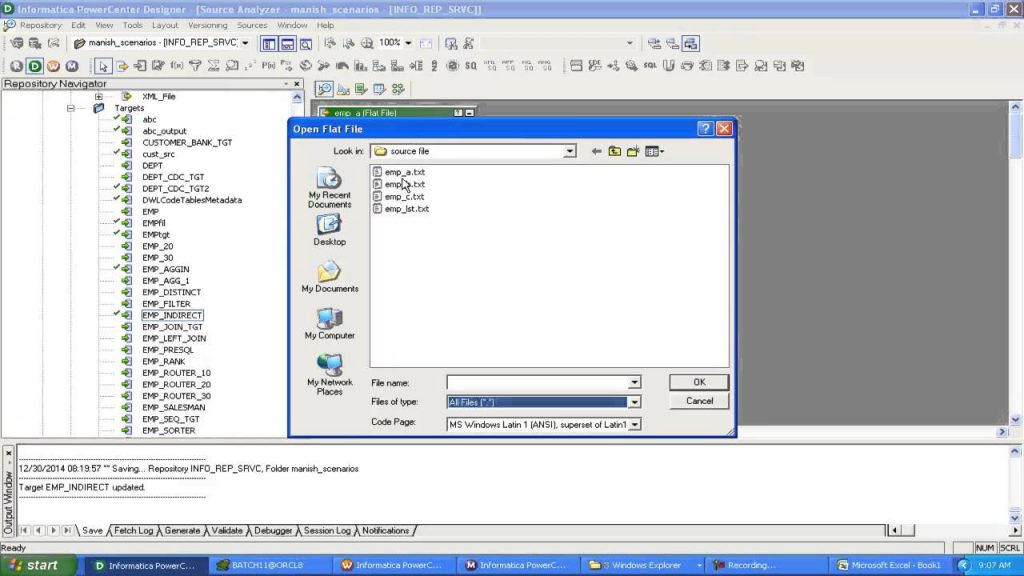Screen dimensions: 1024x576
Task: Create new folder in the dialog
Action: (633, 152)
